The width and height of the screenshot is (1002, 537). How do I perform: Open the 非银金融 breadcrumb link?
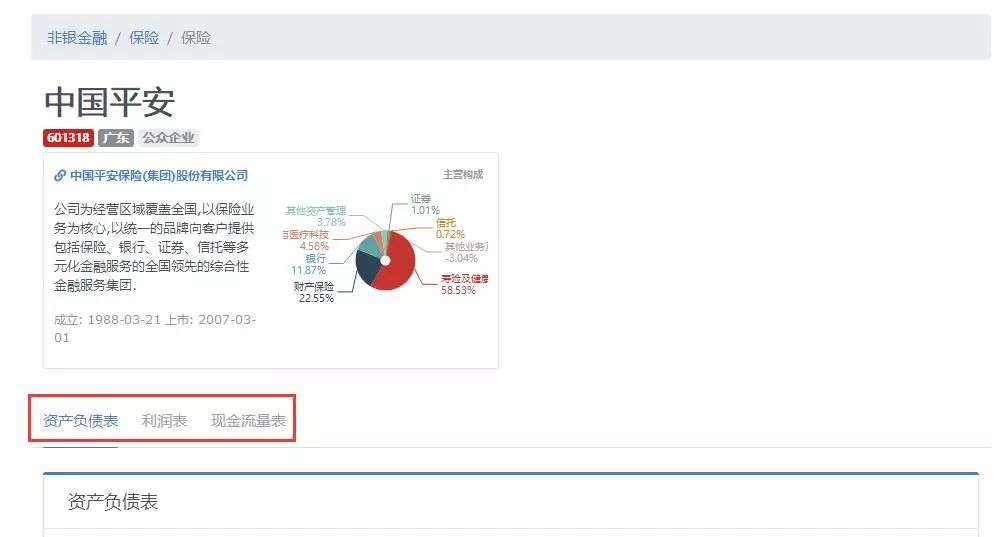click(77, 38)
